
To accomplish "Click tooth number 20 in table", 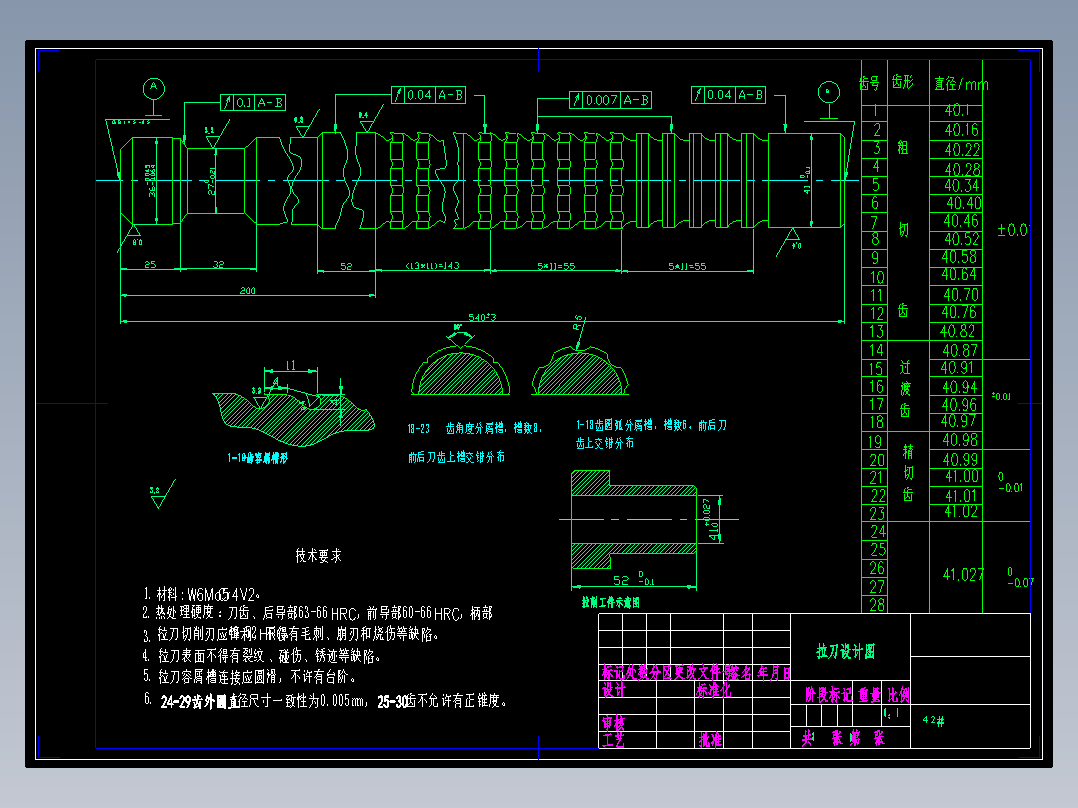I will tap(877, 460).
